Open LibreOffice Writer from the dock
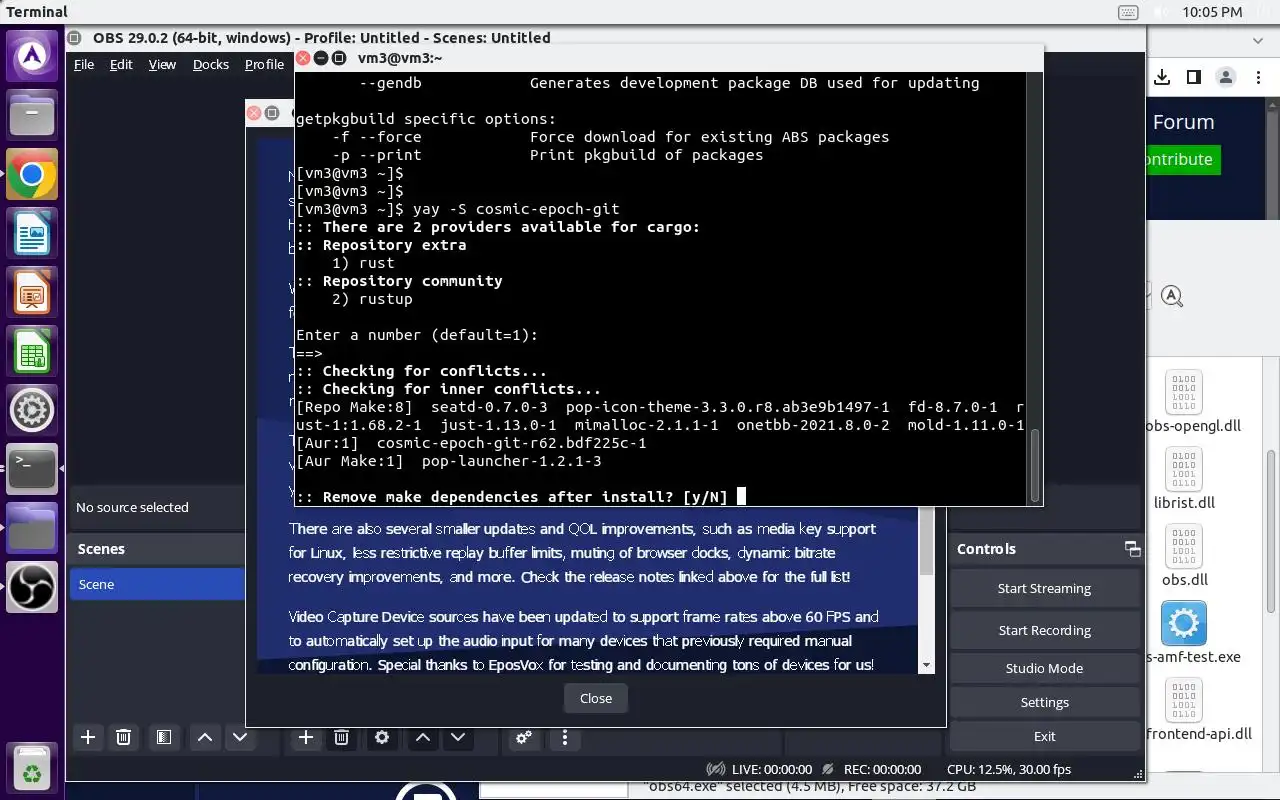This screenshot has width=1280, height=800. pos(32,235)
